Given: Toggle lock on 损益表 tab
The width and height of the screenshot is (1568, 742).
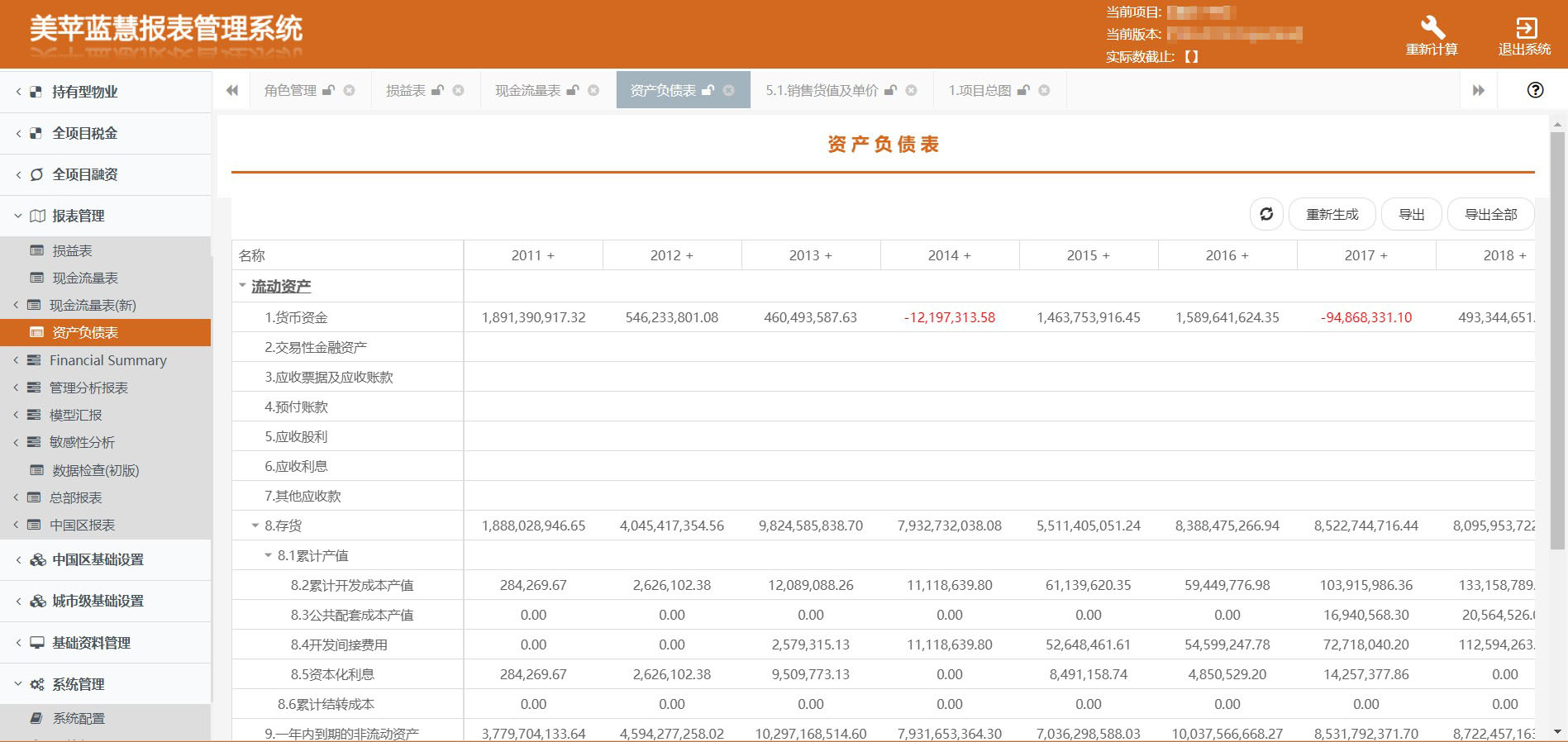Looking at the screenshot, I should pyautogui.click(x=438, y=90).
